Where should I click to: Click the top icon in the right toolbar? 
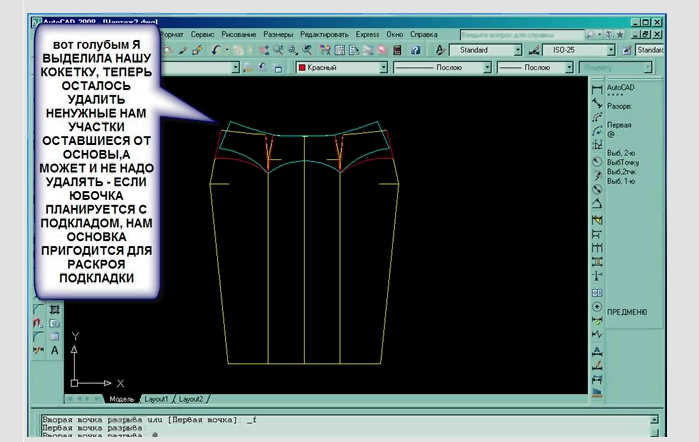(597, 88)
